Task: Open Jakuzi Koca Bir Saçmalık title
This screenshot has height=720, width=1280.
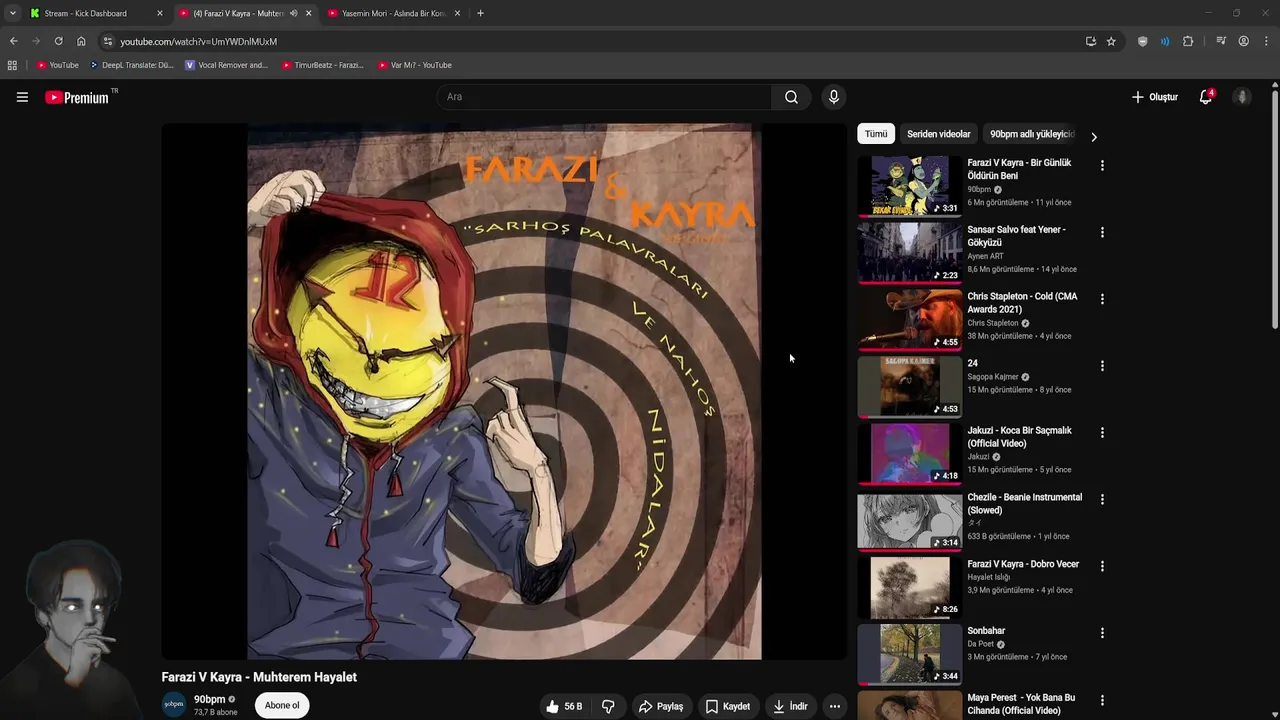Action: pos(1019,437)
